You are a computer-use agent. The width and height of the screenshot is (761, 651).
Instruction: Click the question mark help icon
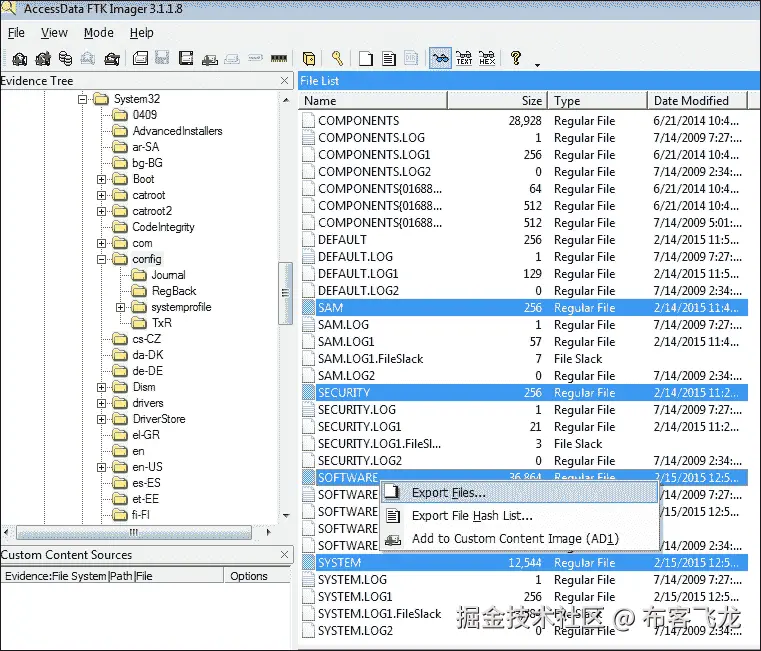(x=515, y=58)
